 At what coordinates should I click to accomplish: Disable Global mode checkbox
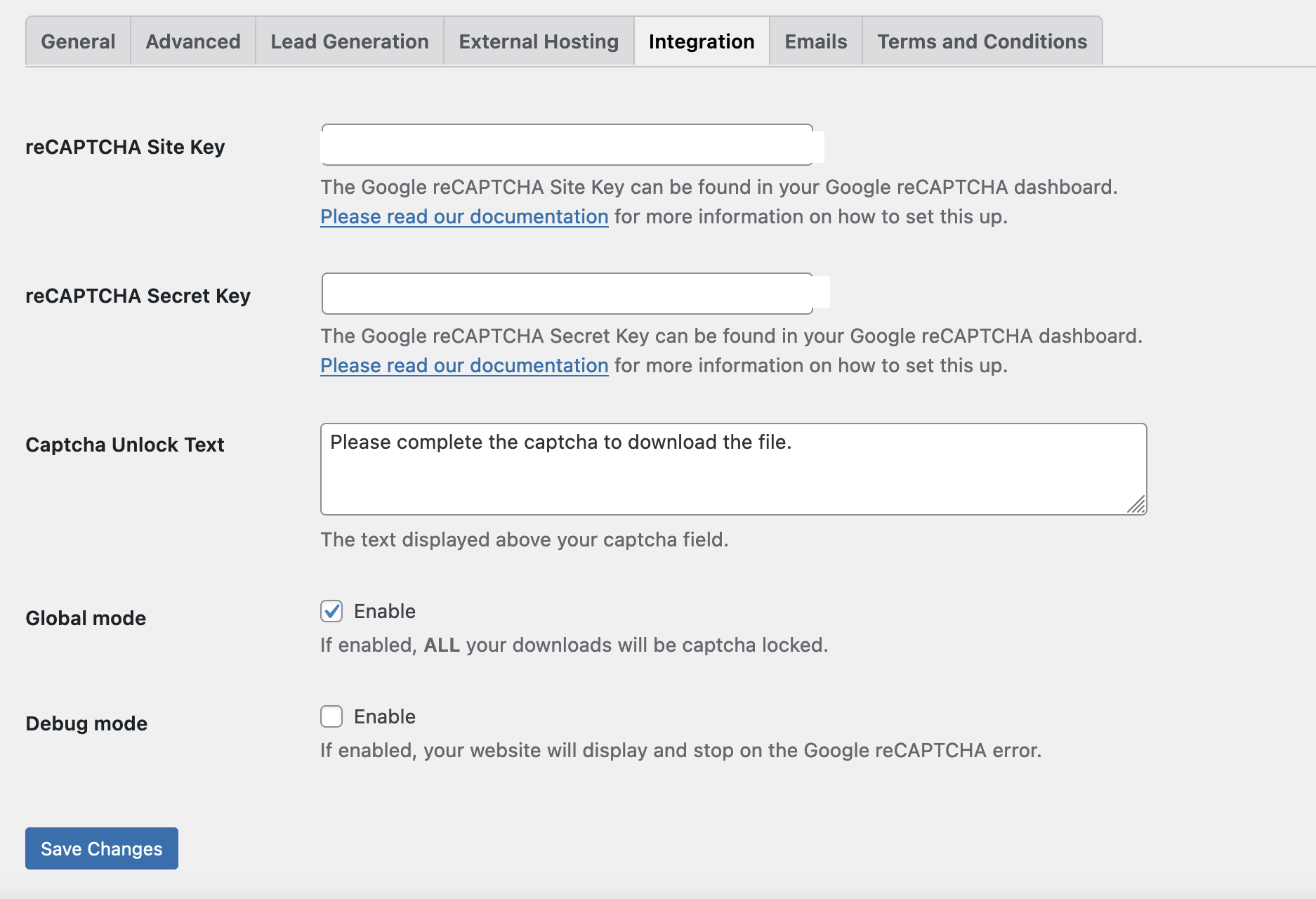point(331,611)
